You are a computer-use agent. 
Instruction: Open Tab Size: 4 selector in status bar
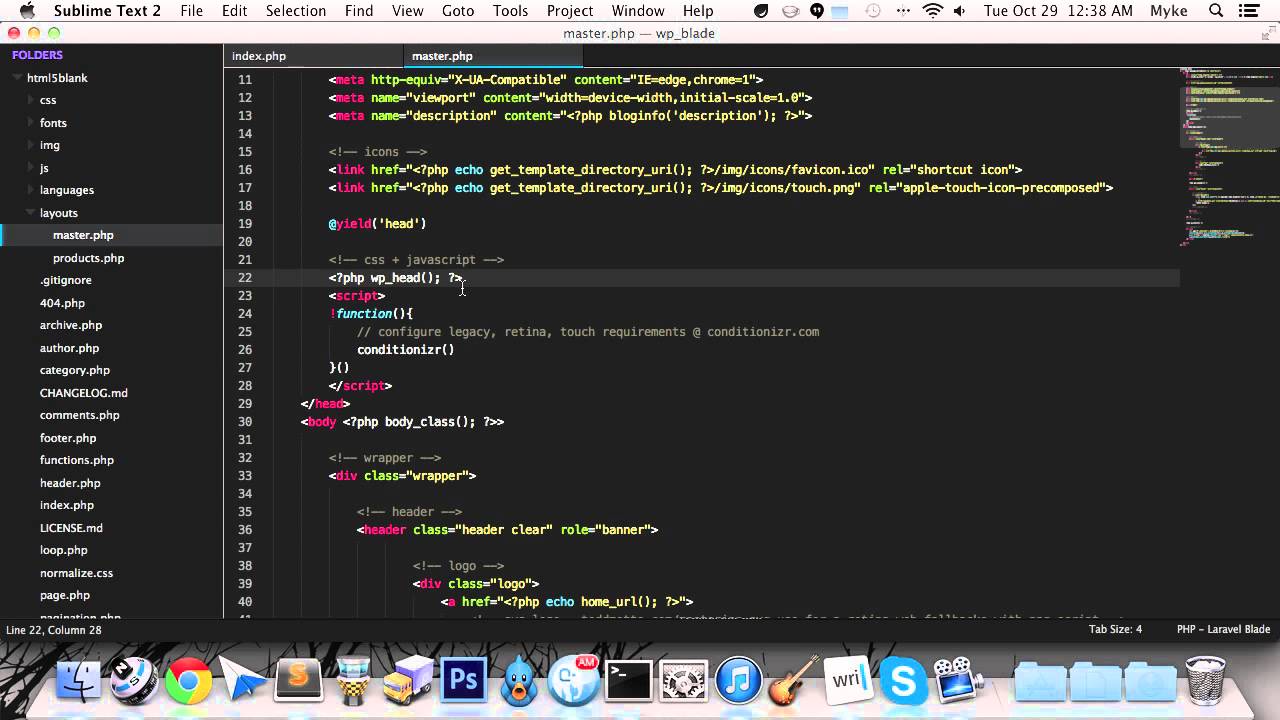(x=1115, y=629)
